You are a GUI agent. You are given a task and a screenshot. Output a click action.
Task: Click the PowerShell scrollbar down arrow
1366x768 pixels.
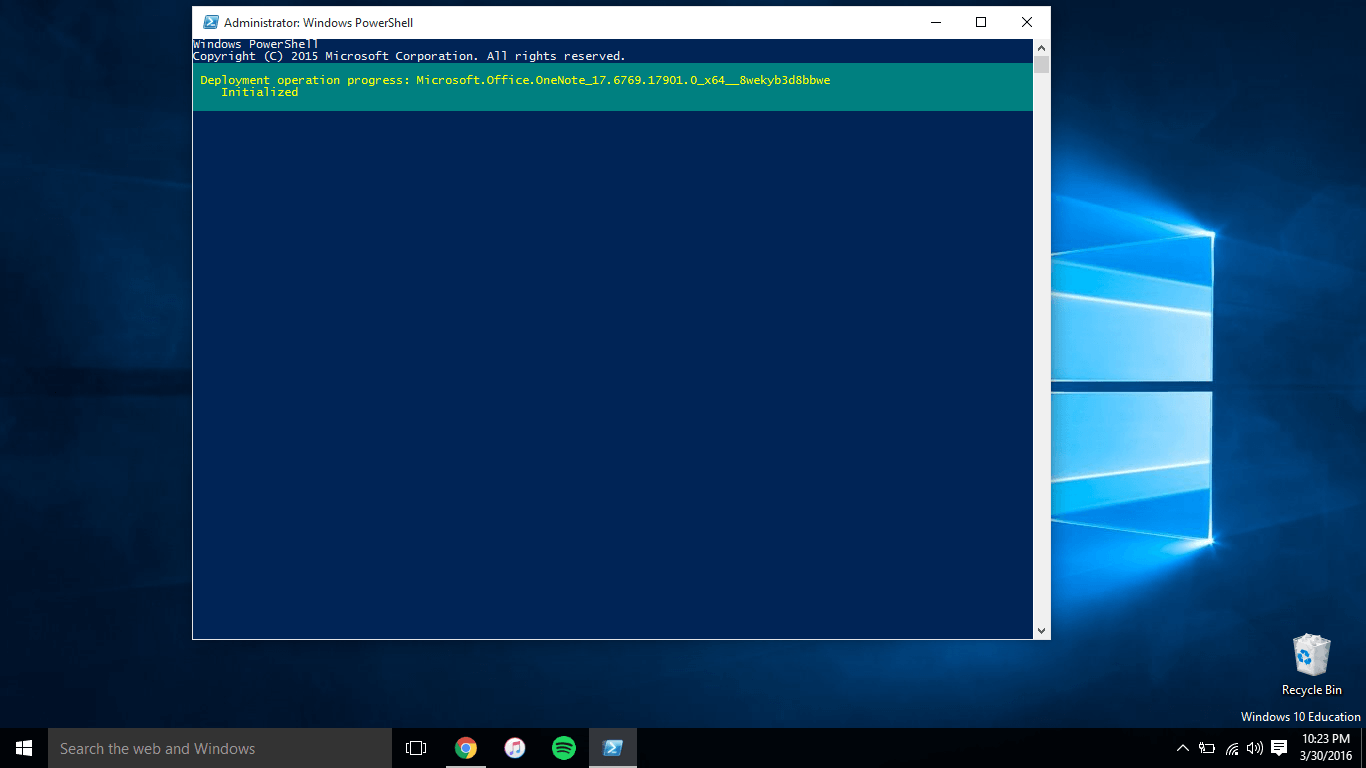click(1041, 631)
